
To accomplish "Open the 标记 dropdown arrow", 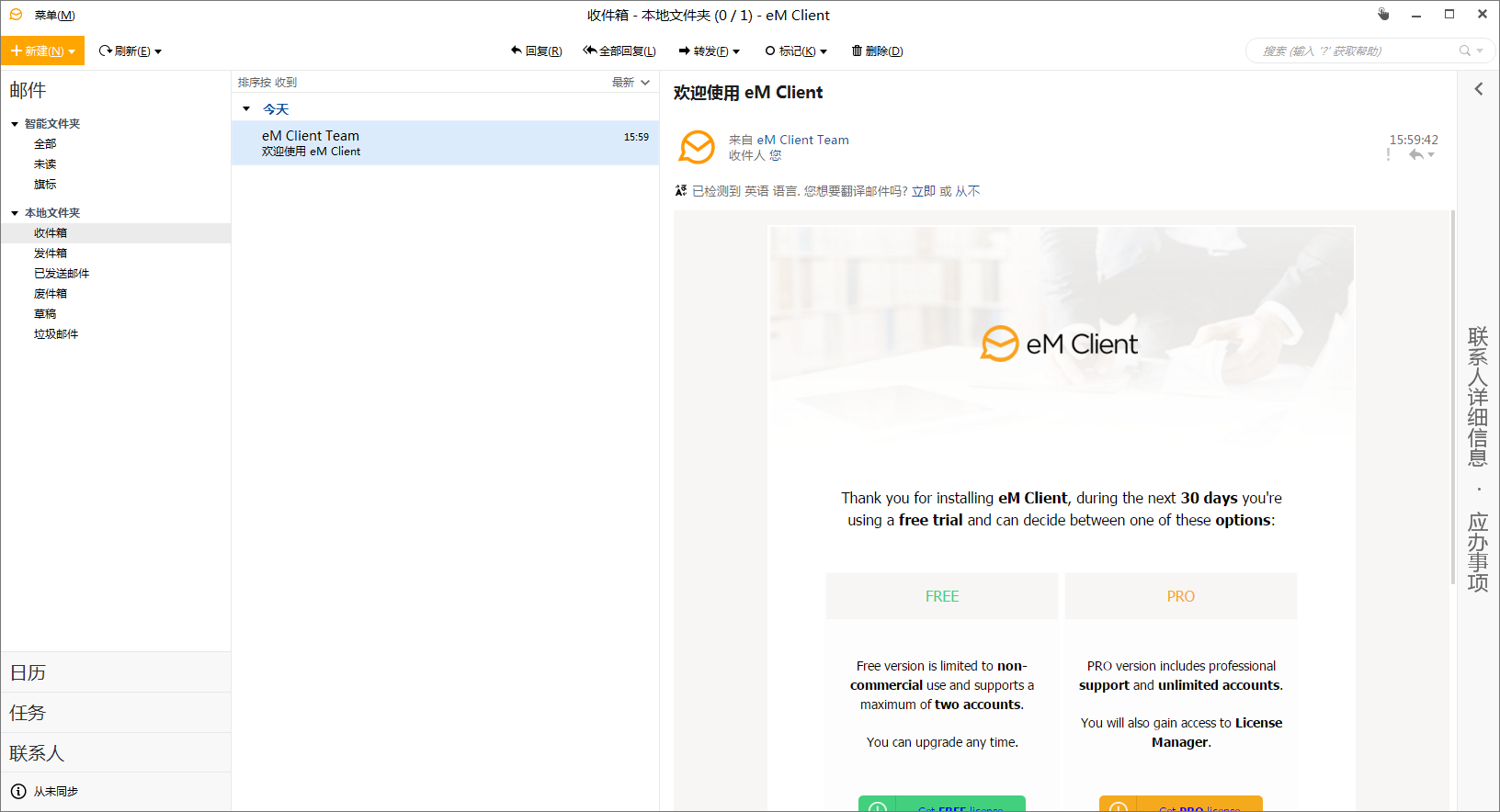I will pyautogui.click(x=824, y=51).
